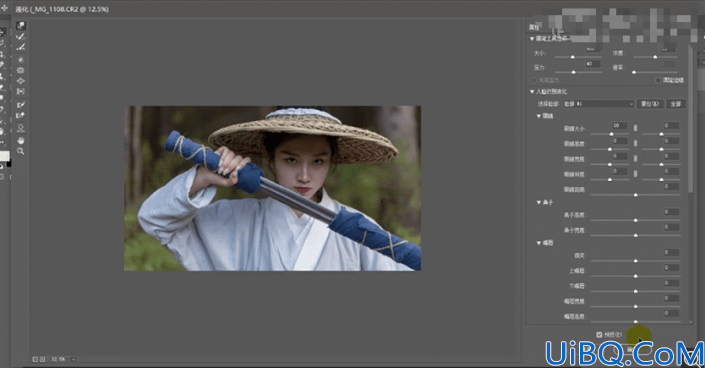Viewport: 705px width, 368px height.
Task: Click the 眼睛斜度 label text
Action: click(x=574, y=175)
